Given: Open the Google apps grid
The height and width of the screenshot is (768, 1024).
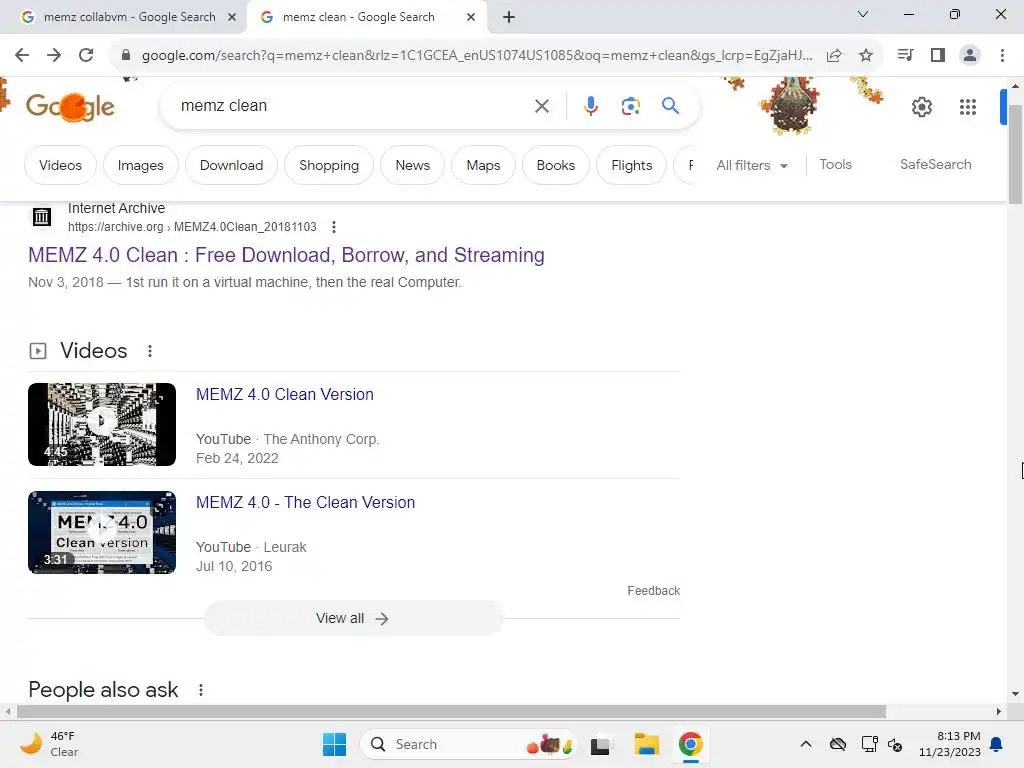Looking at the screenshot, I should coord(968,106).
